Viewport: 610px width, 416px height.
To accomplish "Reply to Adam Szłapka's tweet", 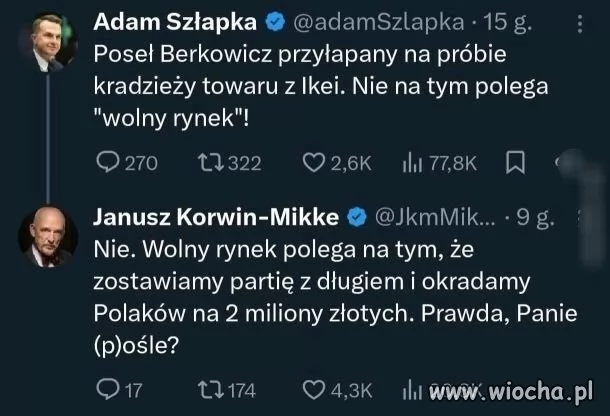I will pyautogui.click(x=106, y=163).
